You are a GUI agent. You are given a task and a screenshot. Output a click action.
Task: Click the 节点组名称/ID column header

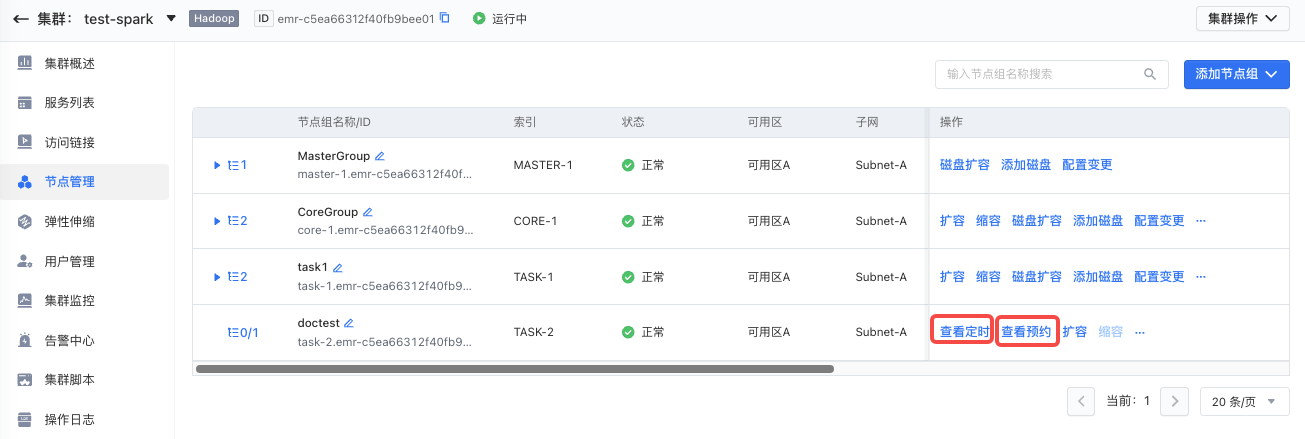(335, 122)
